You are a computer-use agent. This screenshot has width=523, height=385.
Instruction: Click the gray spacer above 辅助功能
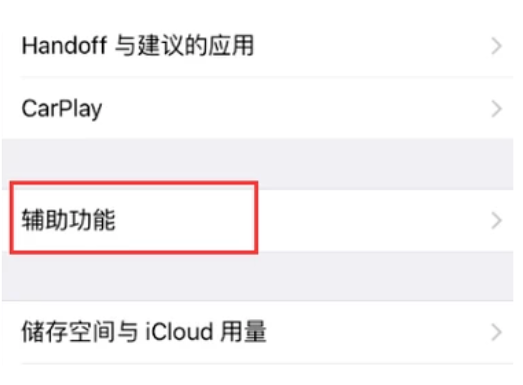[257, 164]
